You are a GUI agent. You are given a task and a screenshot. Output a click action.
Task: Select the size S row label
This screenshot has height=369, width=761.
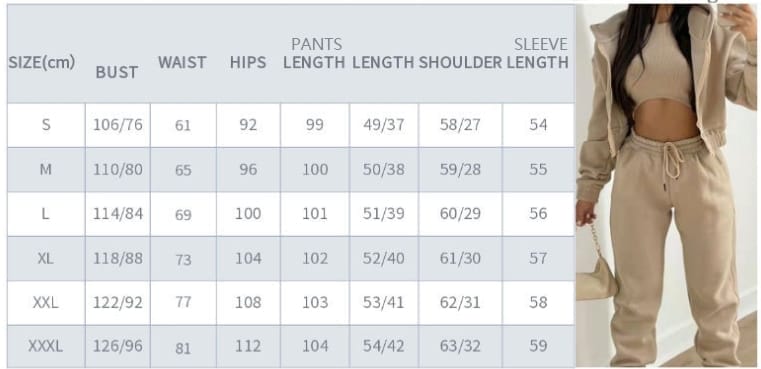46,125
